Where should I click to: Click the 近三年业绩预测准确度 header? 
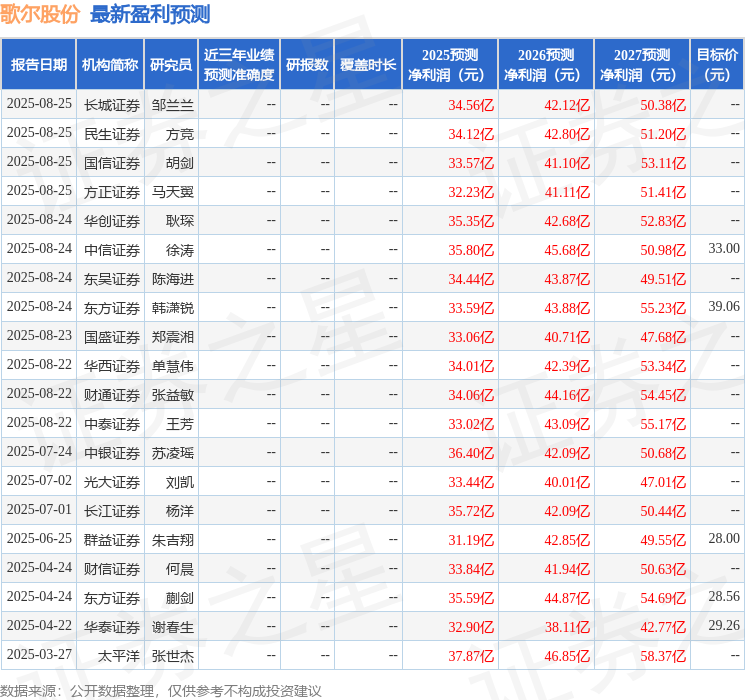coord(239,65)
